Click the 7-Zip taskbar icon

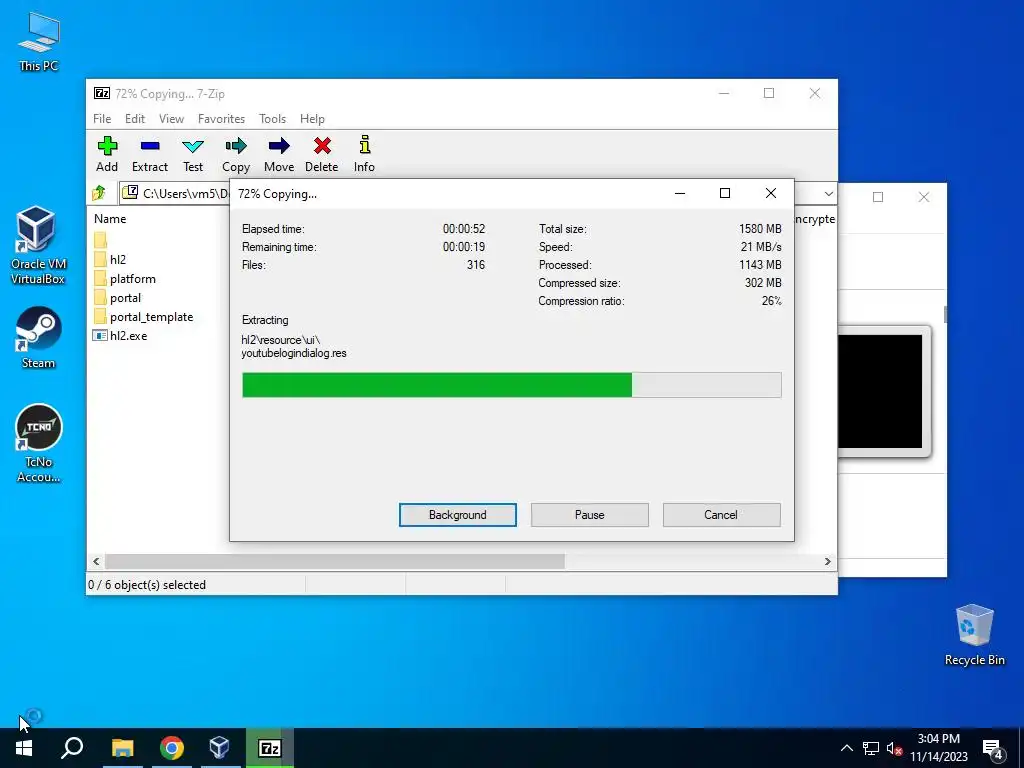pos(270,748)
